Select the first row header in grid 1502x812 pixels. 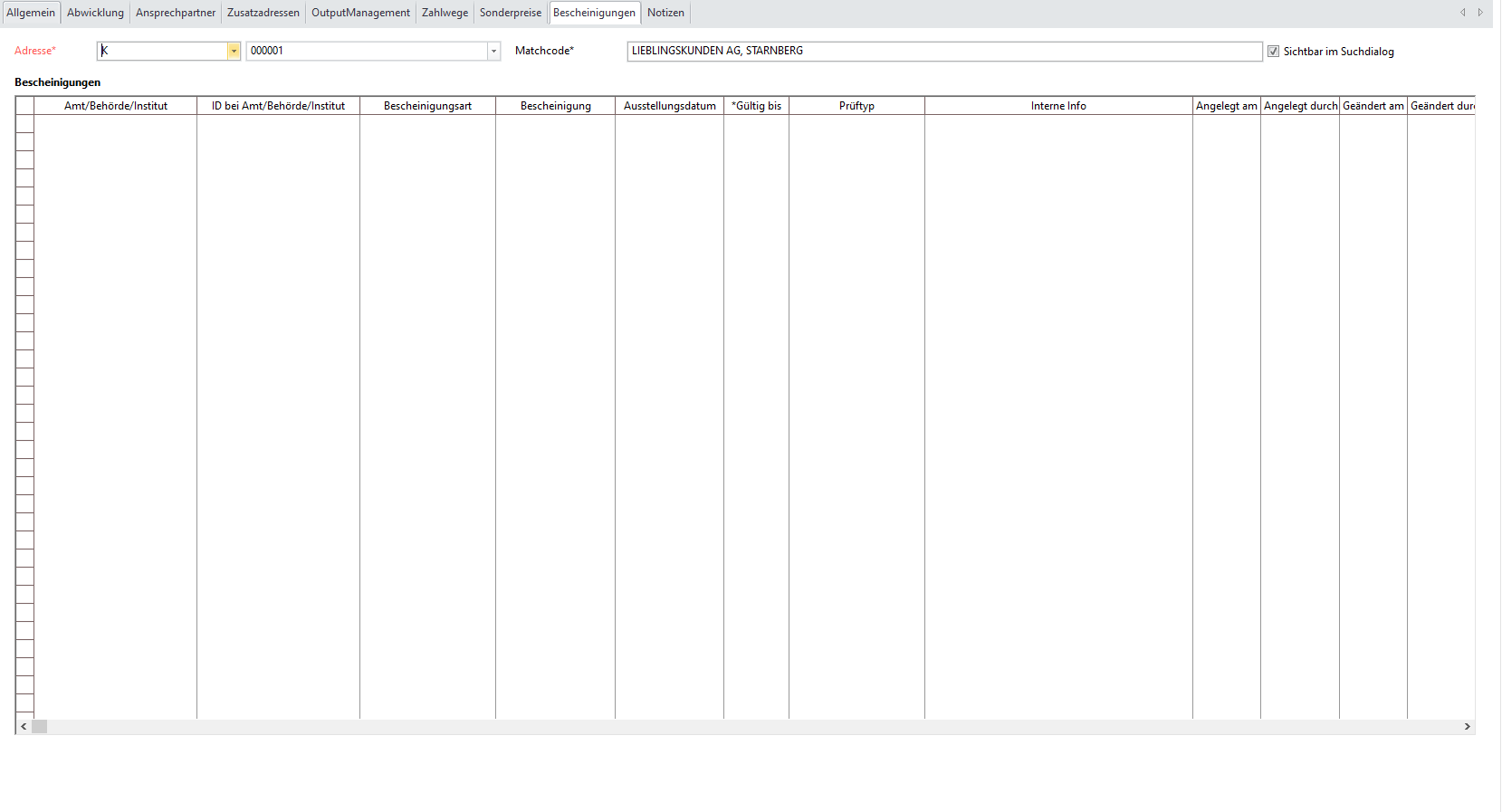coord(24,124)
